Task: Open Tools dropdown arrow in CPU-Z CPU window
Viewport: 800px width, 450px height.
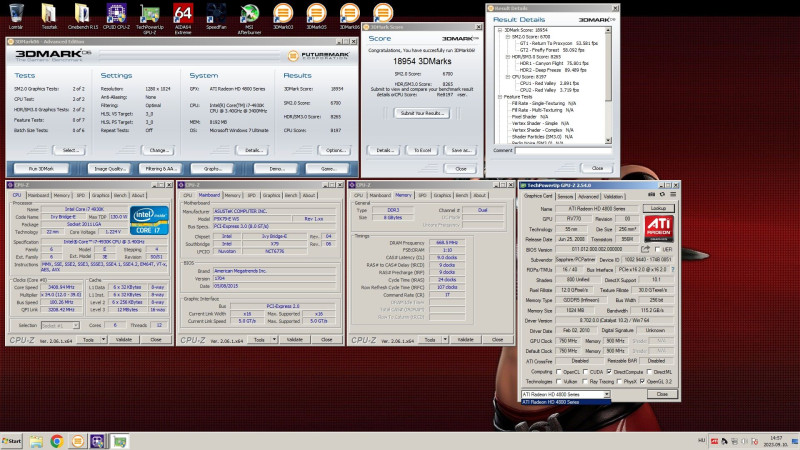Action: (104, 339)
